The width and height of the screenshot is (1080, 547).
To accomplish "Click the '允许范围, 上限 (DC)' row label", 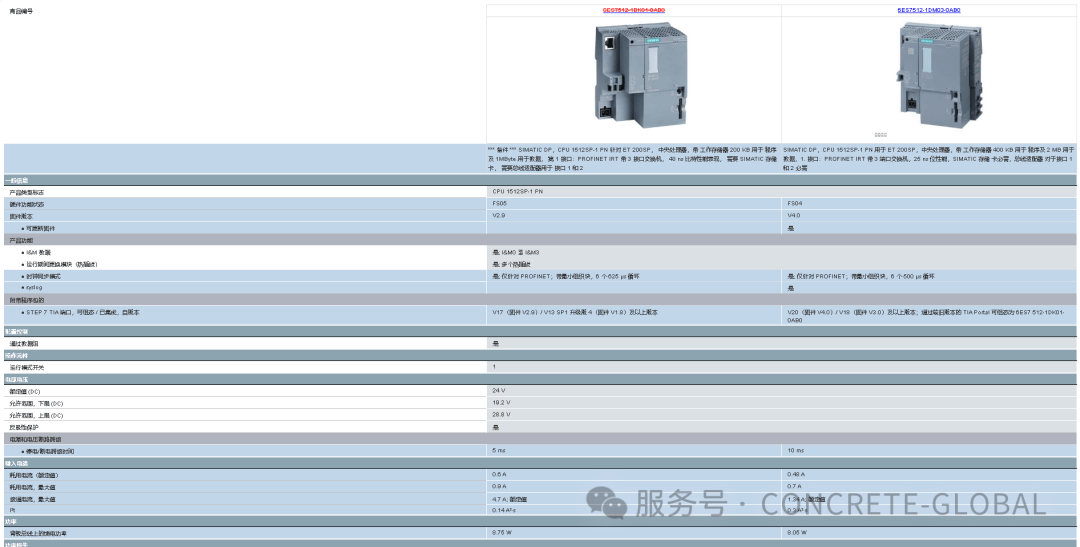I will point(36,415).
